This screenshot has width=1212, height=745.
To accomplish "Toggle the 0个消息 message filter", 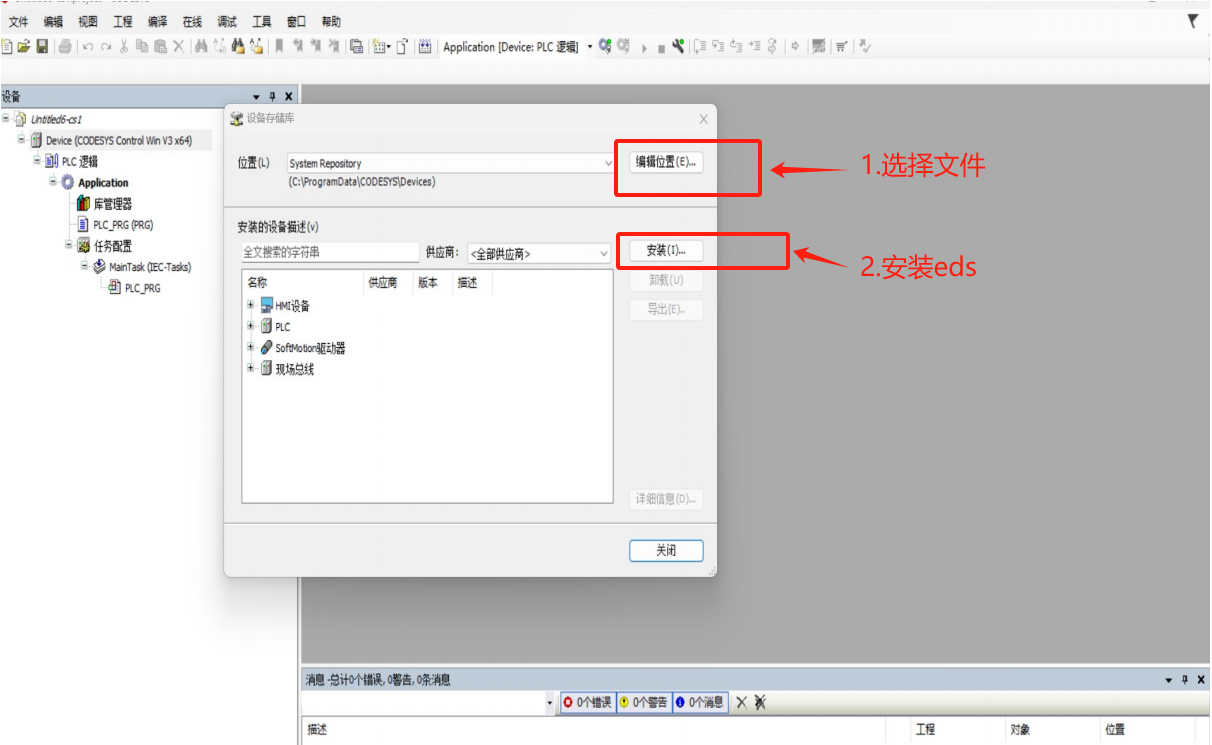I will (700, 703).
